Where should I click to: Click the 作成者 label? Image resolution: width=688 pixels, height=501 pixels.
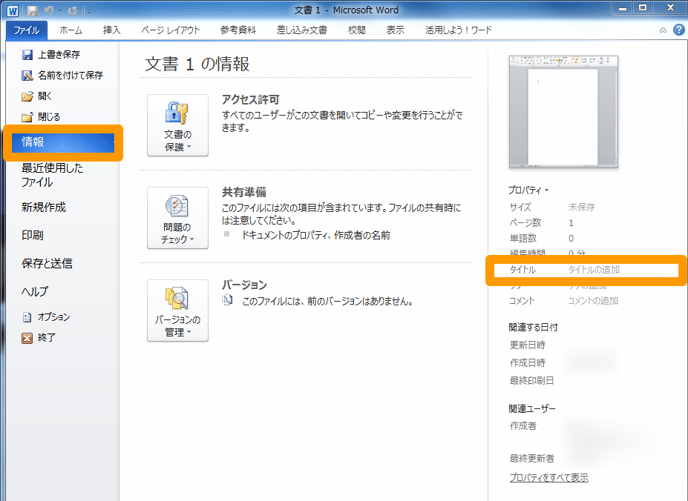pos(523,426)
